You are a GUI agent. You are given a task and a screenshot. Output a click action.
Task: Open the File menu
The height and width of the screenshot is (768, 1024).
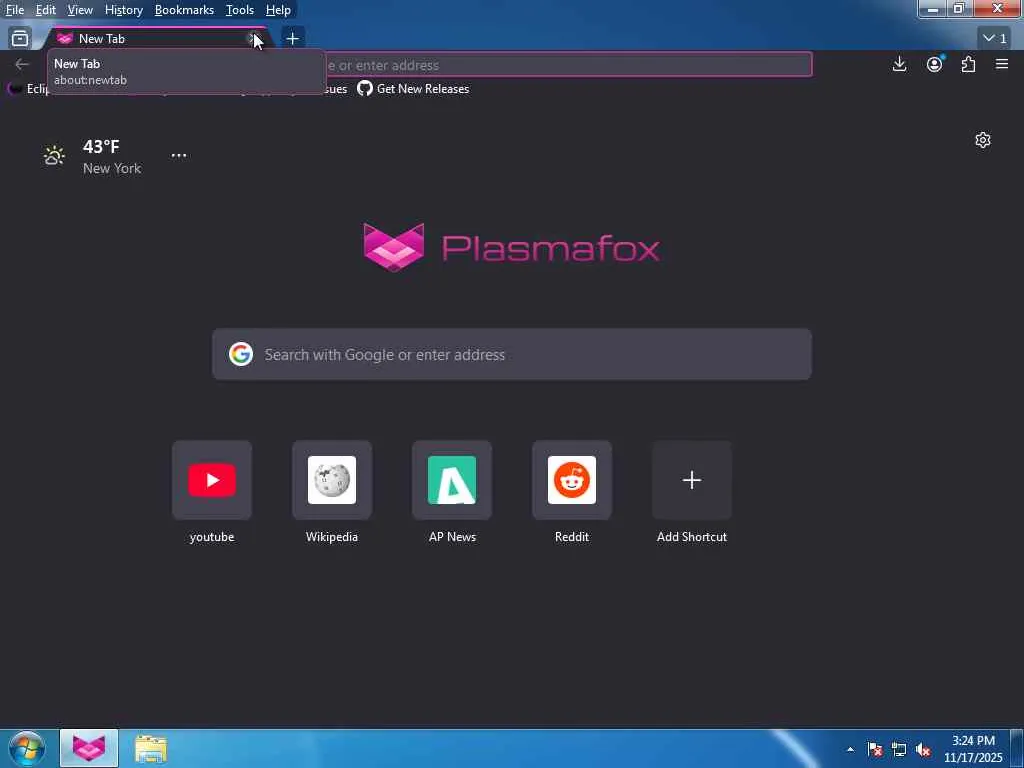[x=14, y=10]
